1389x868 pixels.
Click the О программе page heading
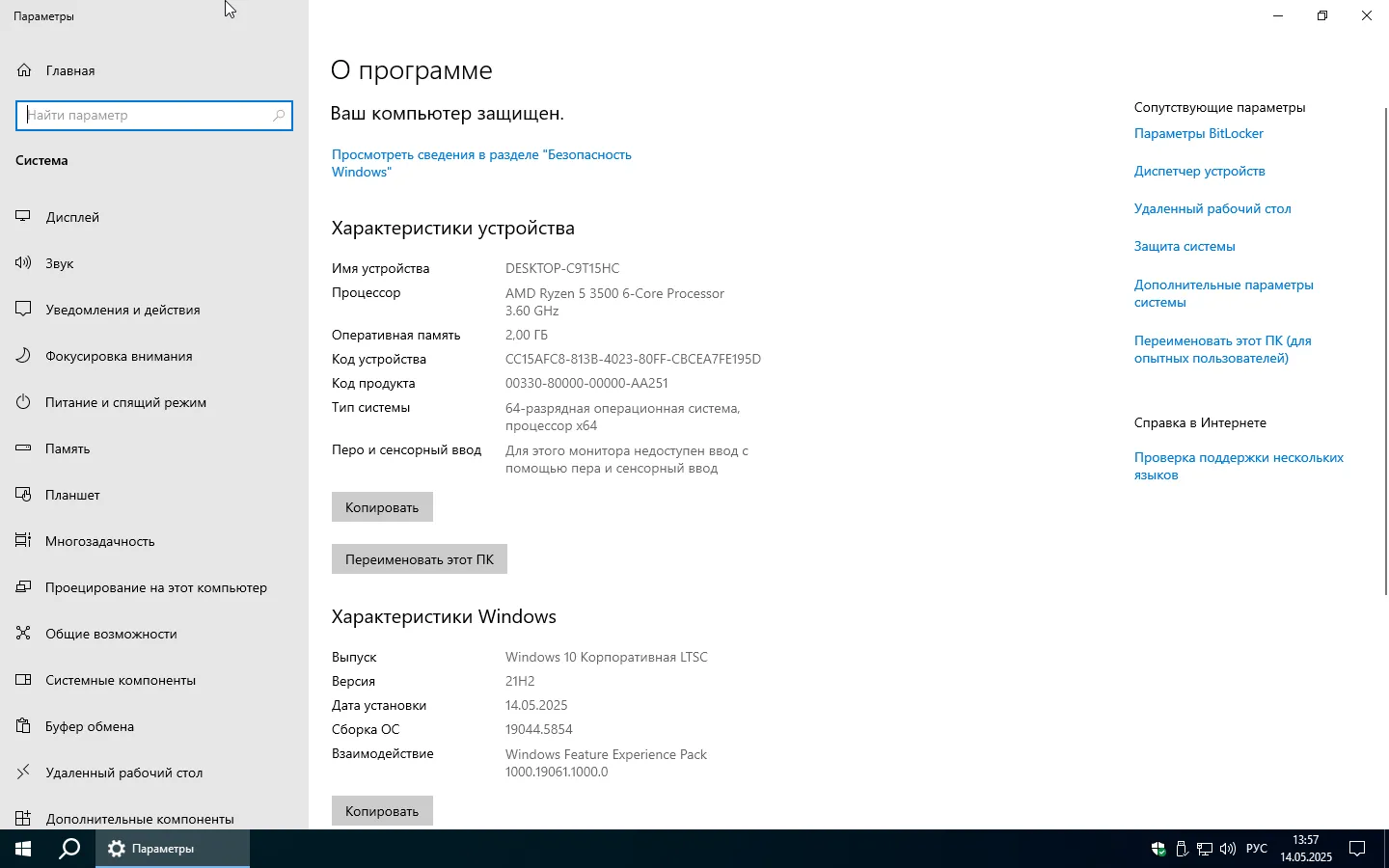tap(412, 70)
